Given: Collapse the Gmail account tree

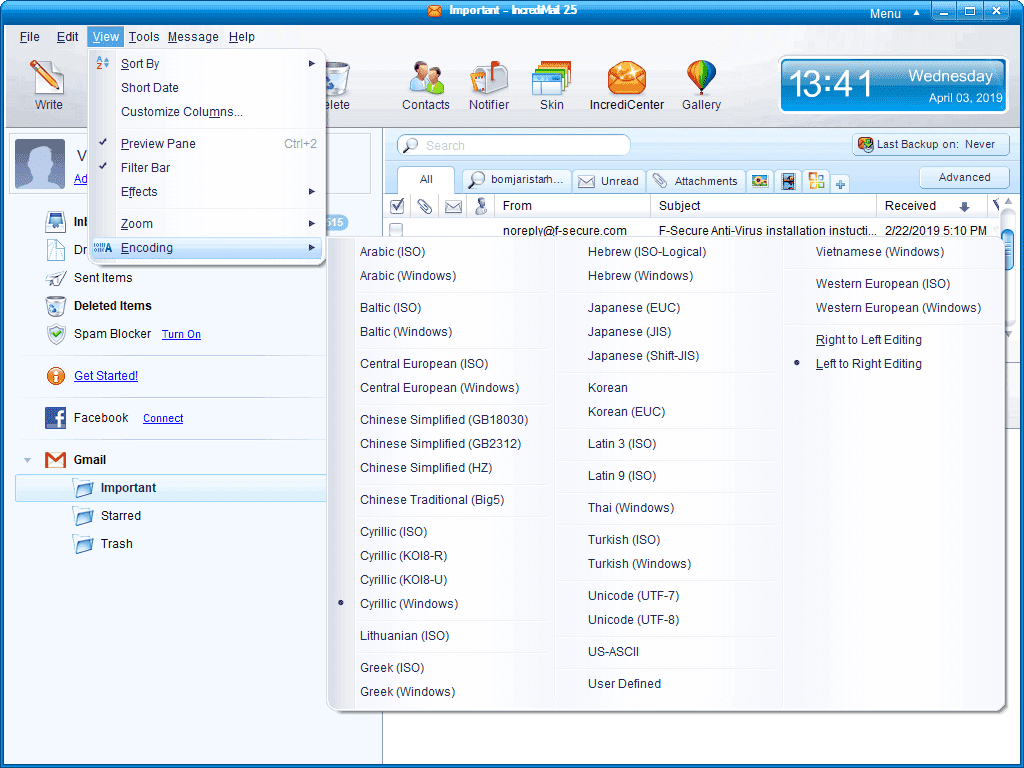Looking at the screenshot, I should pos(27,460).
